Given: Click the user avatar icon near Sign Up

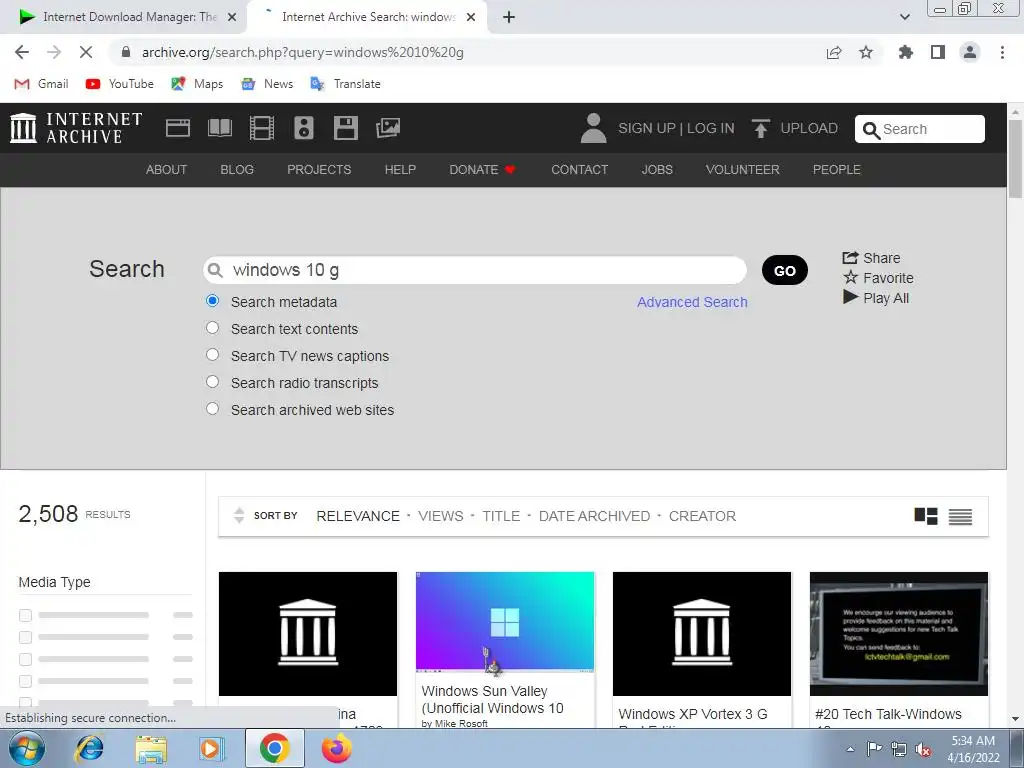Looking at the screenshot, I should [594, 128].
